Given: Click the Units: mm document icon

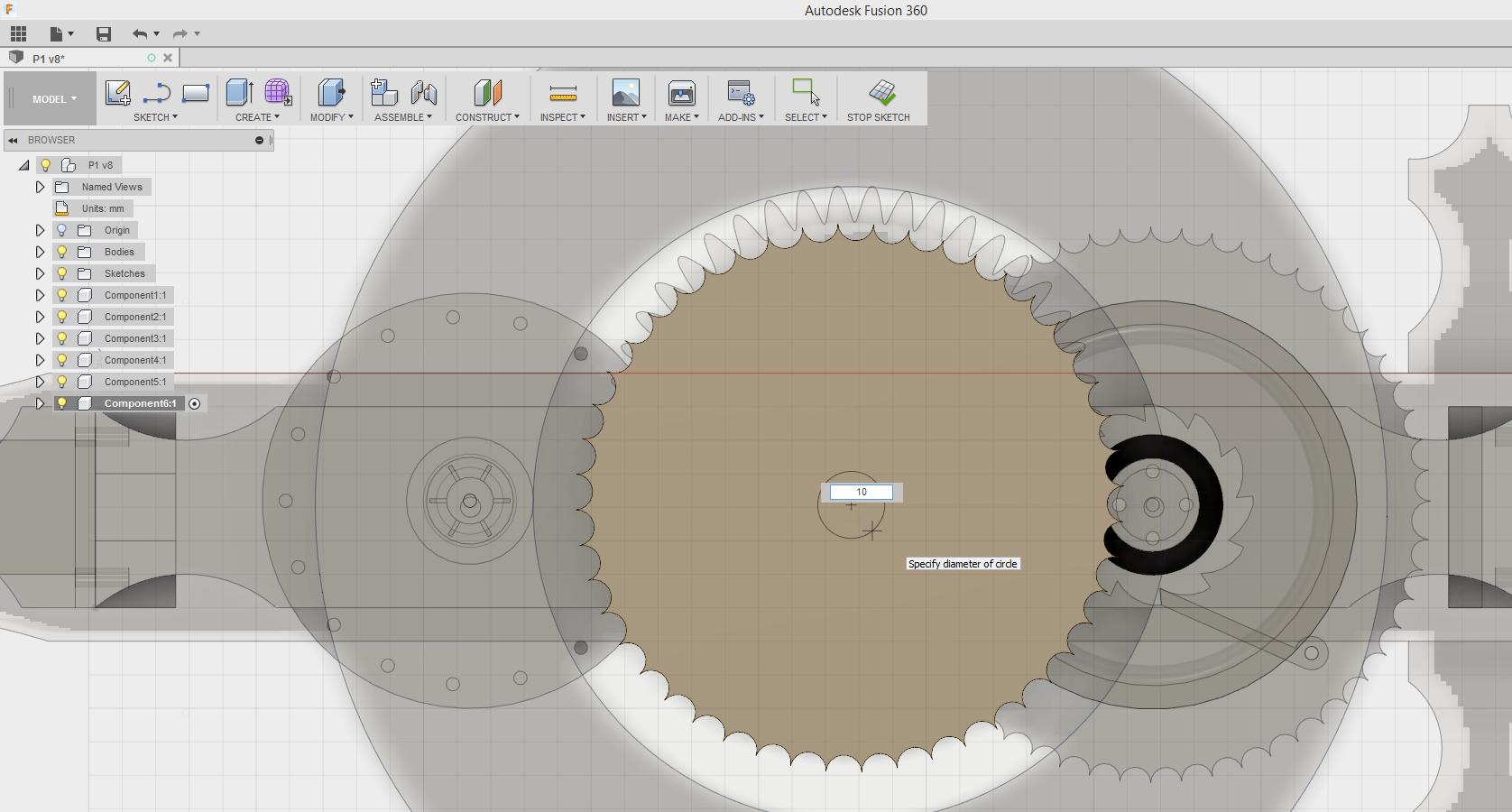Looking at the screenshot, I should [x=62, y=208].
